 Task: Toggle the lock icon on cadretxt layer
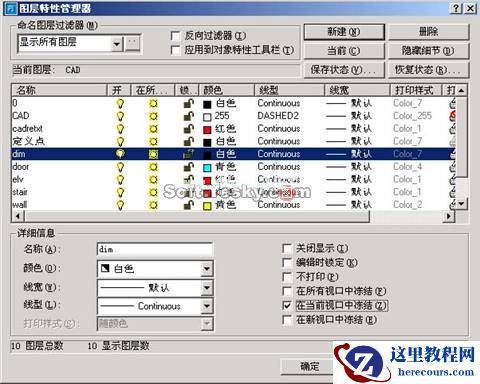189,128
